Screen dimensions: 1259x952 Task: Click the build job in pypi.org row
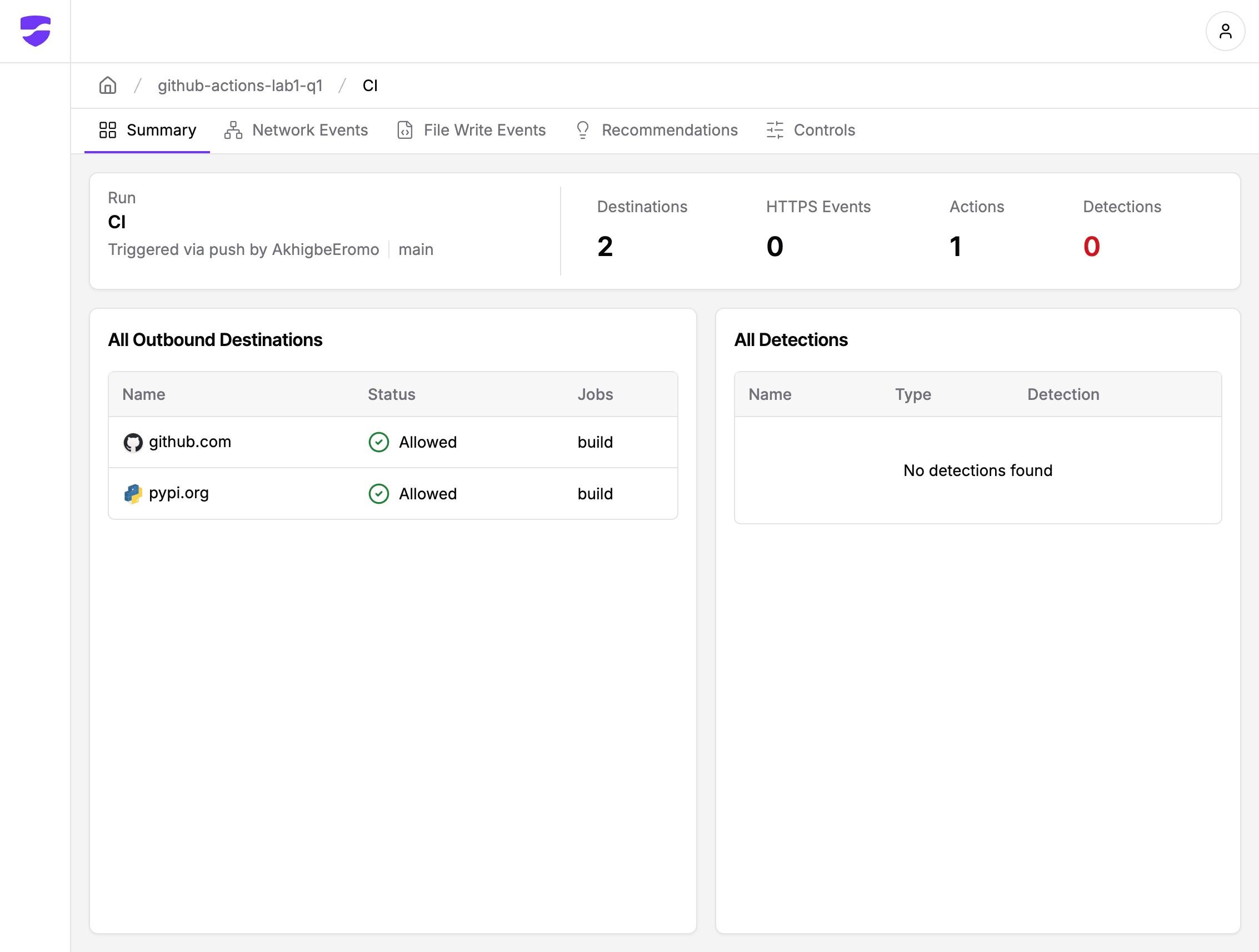pyautogui.click(x=596, y=494)
